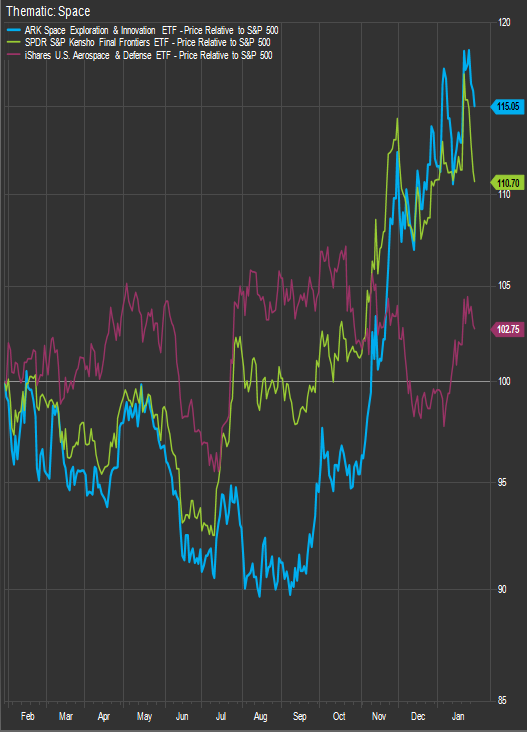
Task: Select the SPDR S&P Kensho Final Frontiers legend label
Action: (147, 43)
